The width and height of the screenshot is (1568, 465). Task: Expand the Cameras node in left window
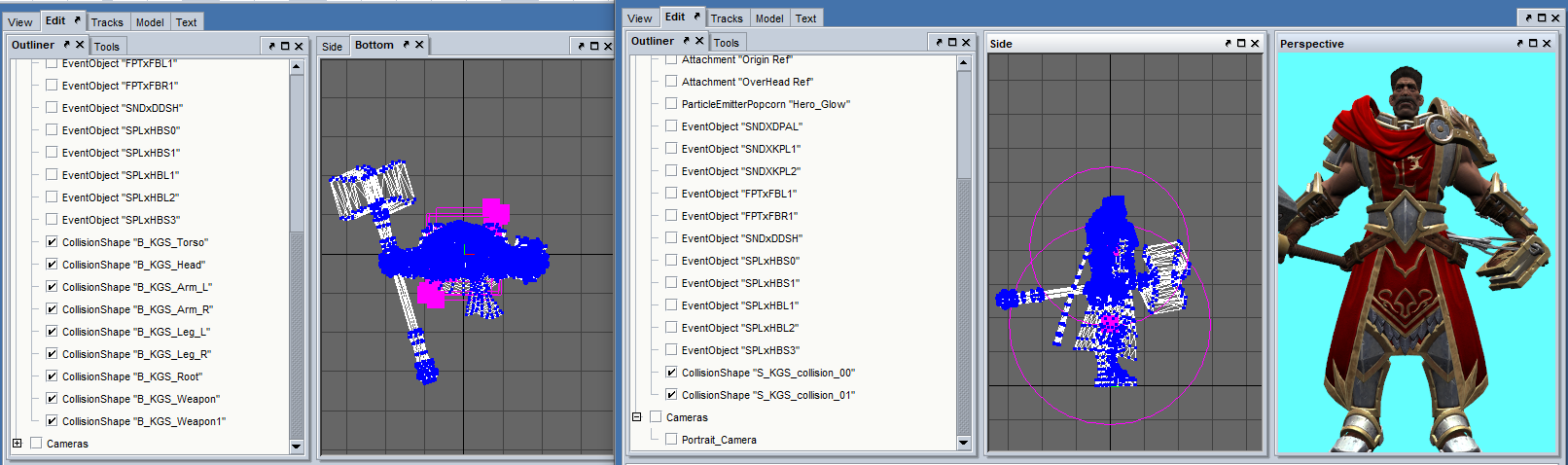[17, 444]
